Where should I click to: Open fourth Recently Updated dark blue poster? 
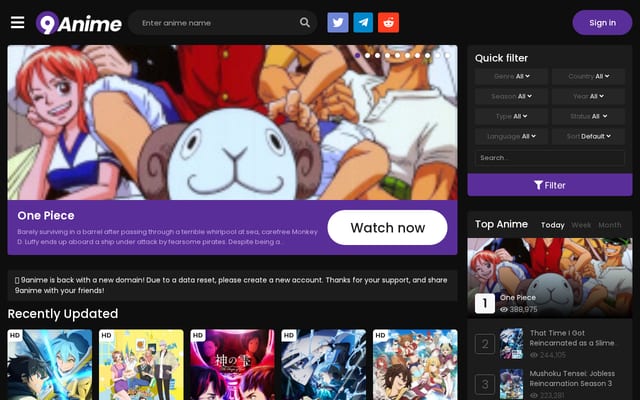324,365
